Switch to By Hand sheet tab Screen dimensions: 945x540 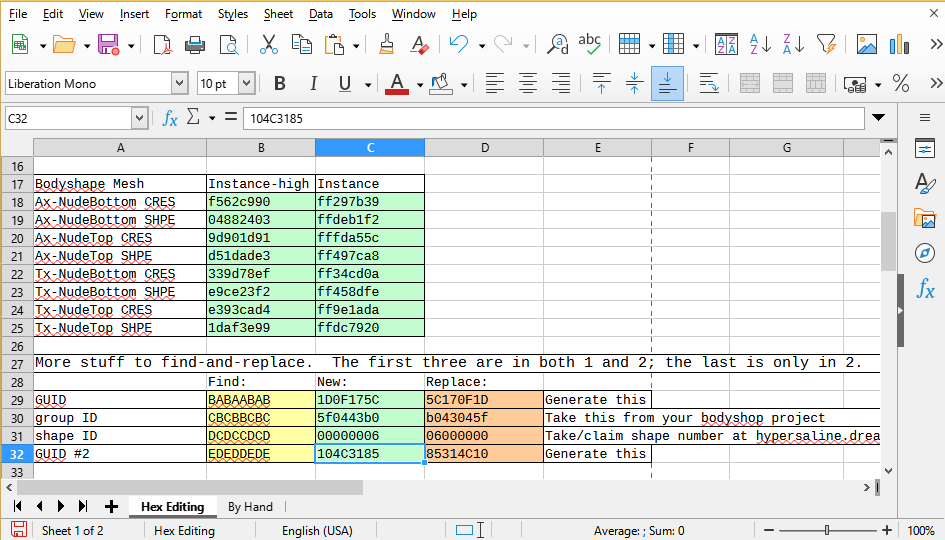click(x=250, y=507)
